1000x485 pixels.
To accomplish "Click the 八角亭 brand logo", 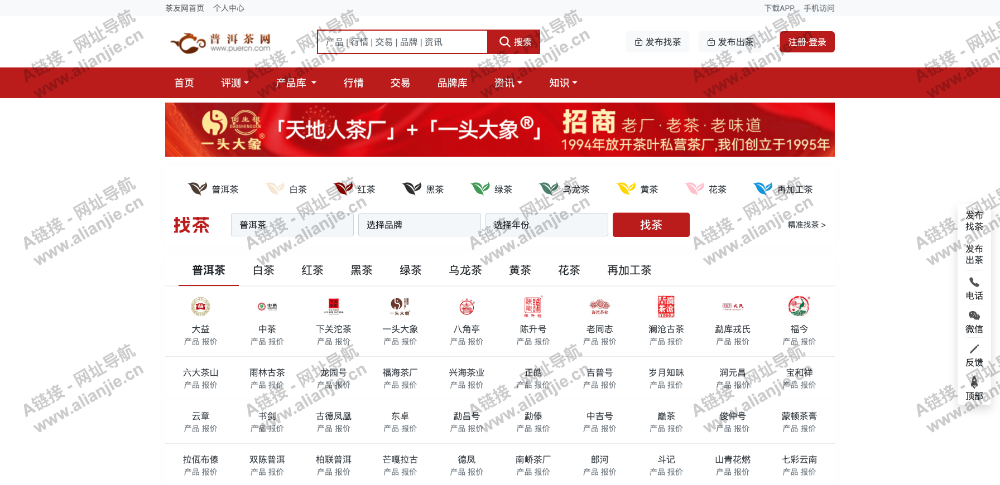I will tap(466, 307).
